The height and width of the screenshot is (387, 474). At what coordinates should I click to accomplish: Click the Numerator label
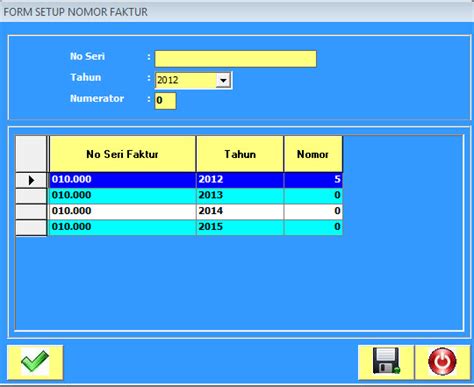(x=97, y=99)
